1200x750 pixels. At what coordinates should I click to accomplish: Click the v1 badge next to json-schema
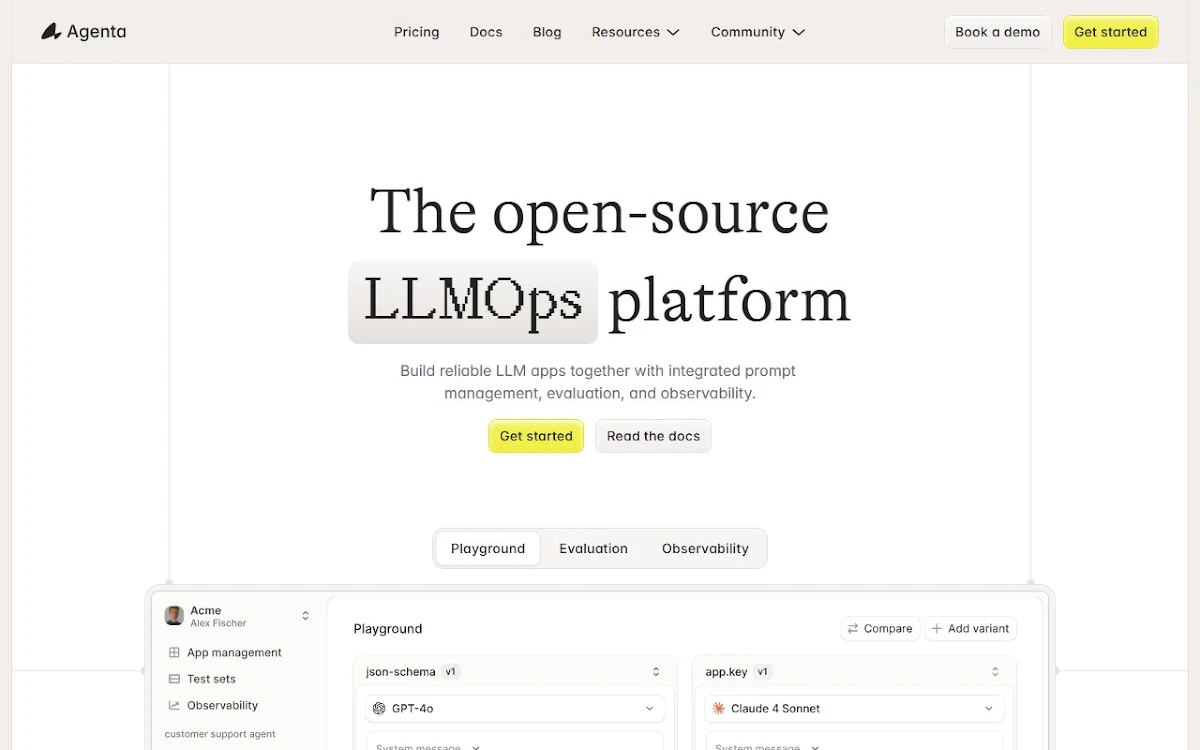pyautogui.click(x=450, y=672)
